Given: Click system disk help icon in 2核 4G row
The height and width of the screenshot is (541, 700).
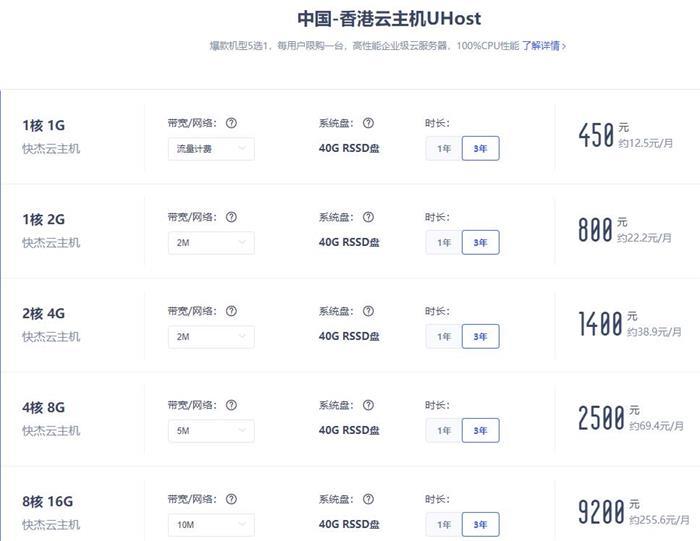Looking at the screenshot, I should pos(368,311).
